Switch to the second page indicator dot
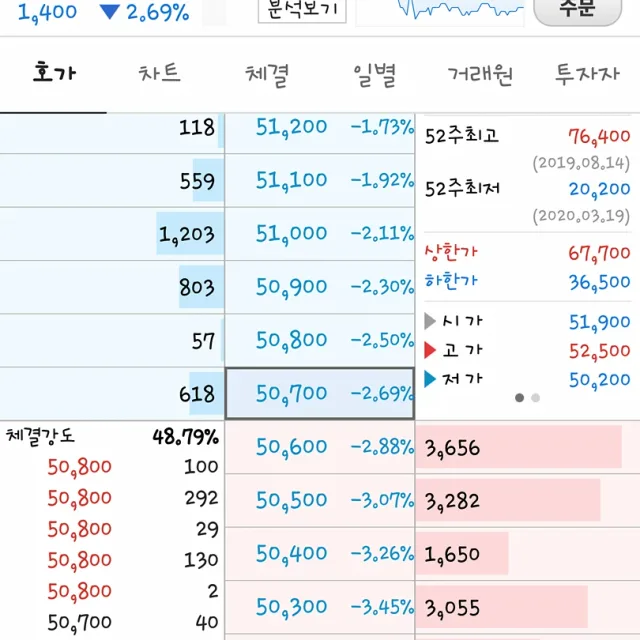The height and width of the screenshot is (640, 640). 536,398
